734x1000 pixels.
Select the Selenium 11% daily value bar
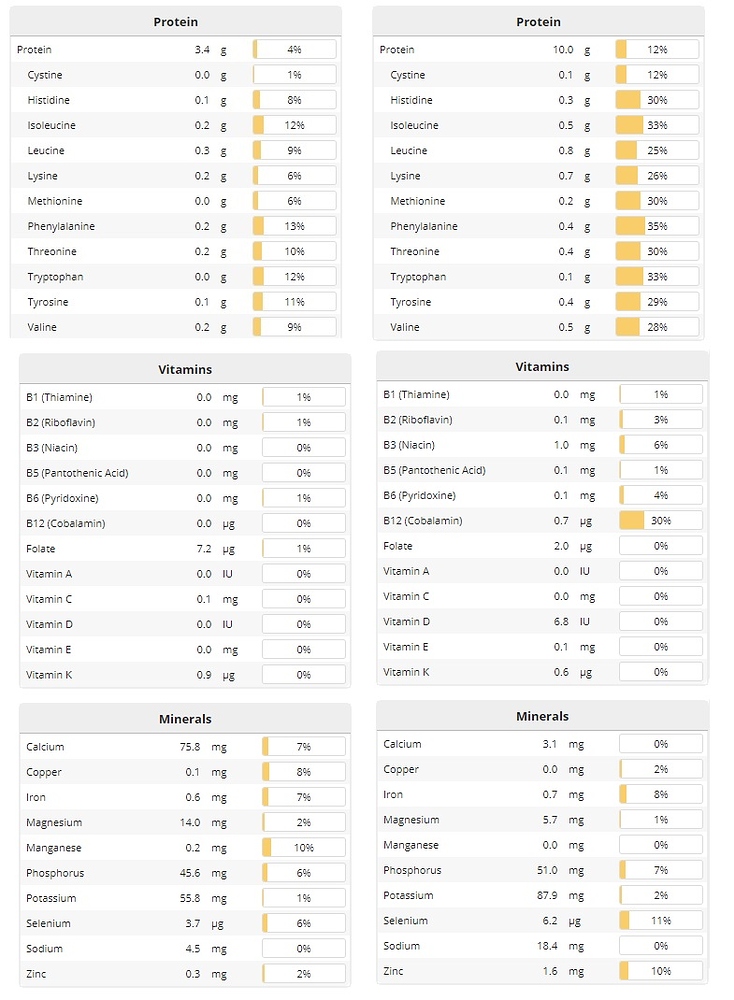660,920
